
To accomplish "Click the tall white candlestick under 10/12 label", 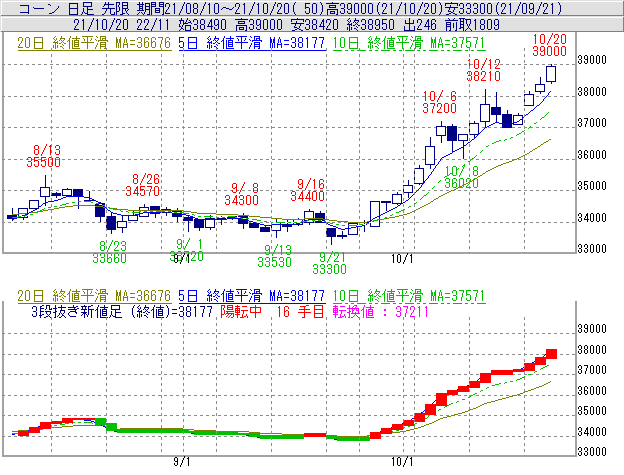I will [x=485, y=113].
